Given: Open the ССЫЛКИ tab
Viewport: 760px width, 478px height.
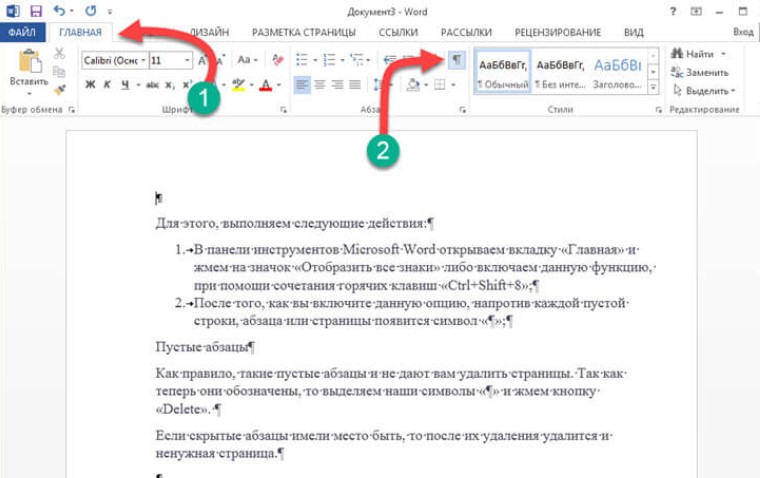Looking at the screenshot, I should point(398,32).
